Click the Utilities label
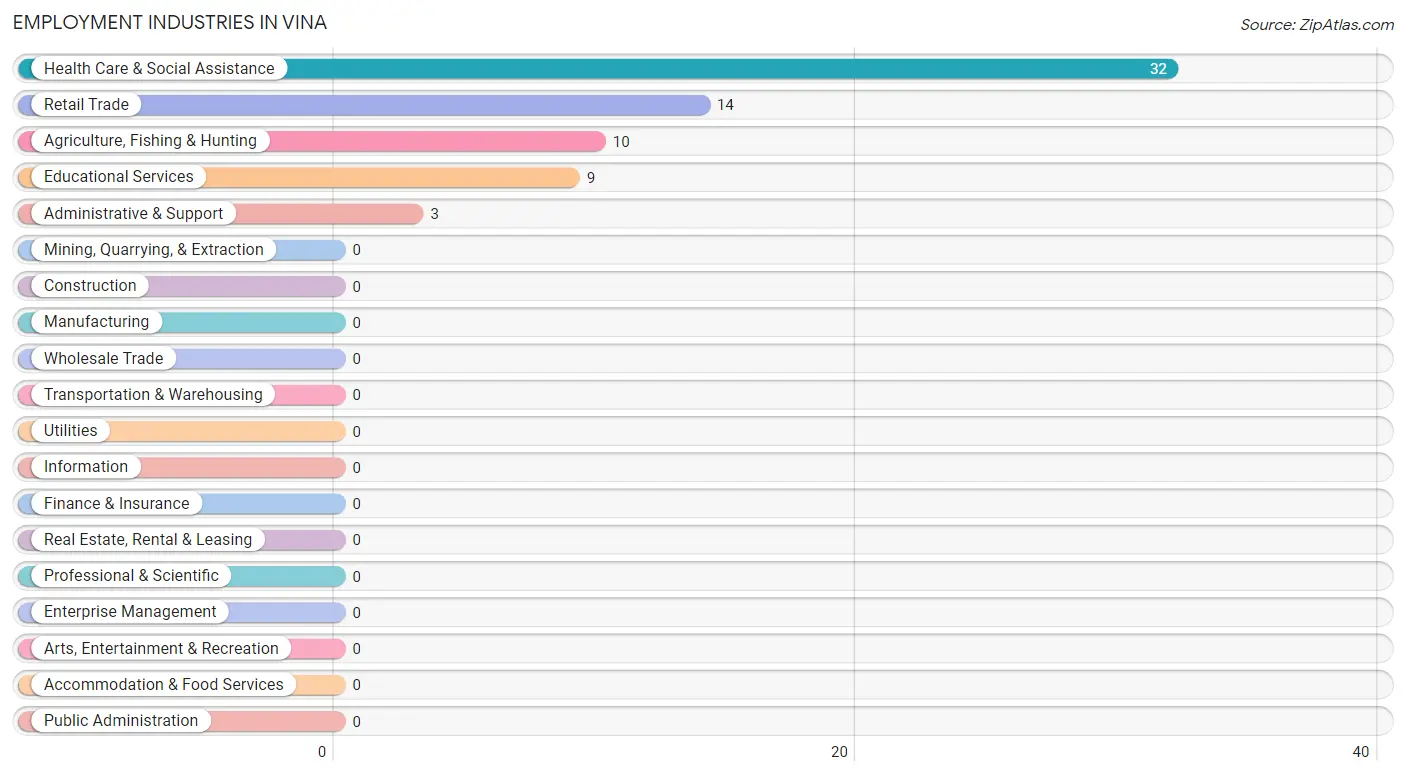The width and height of the screenshot is (1406, 776). 71,430
